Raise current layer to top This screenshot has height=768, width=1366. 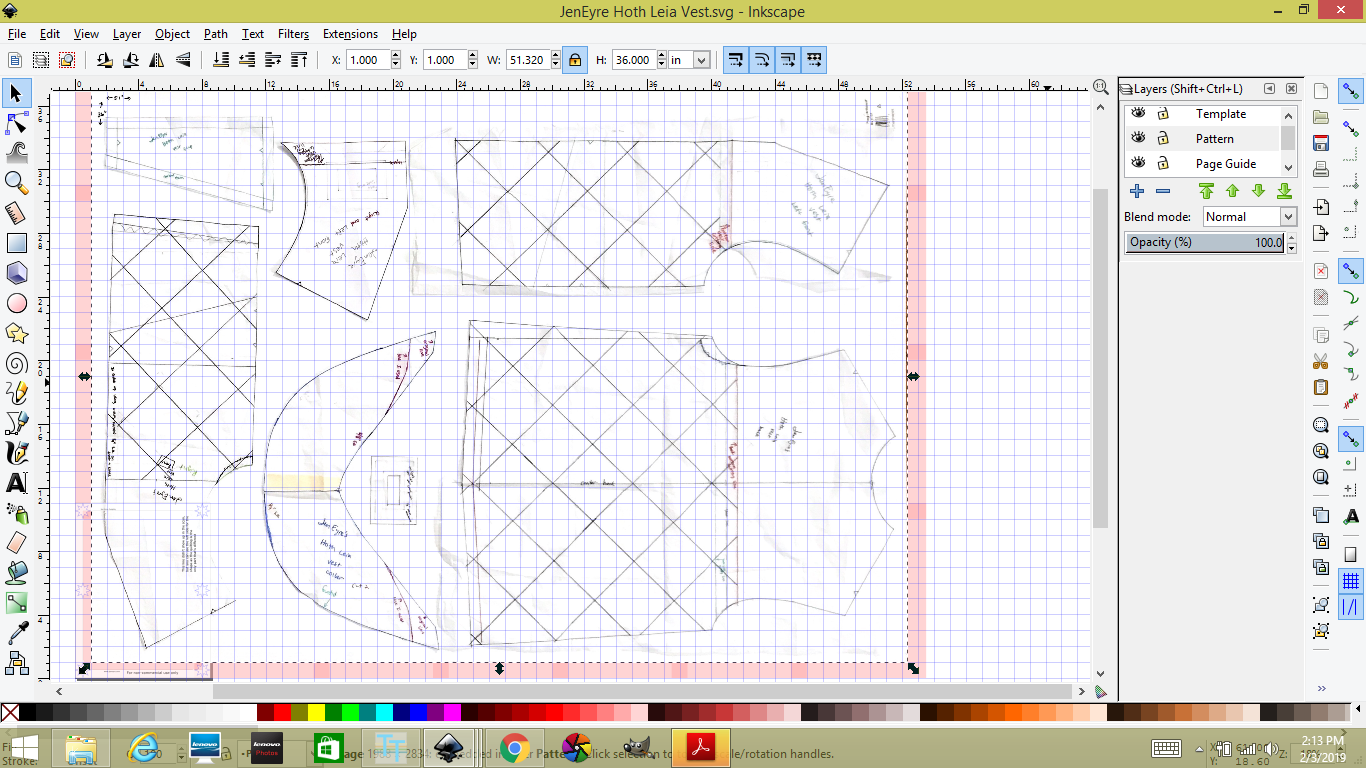click(1206, 191)
